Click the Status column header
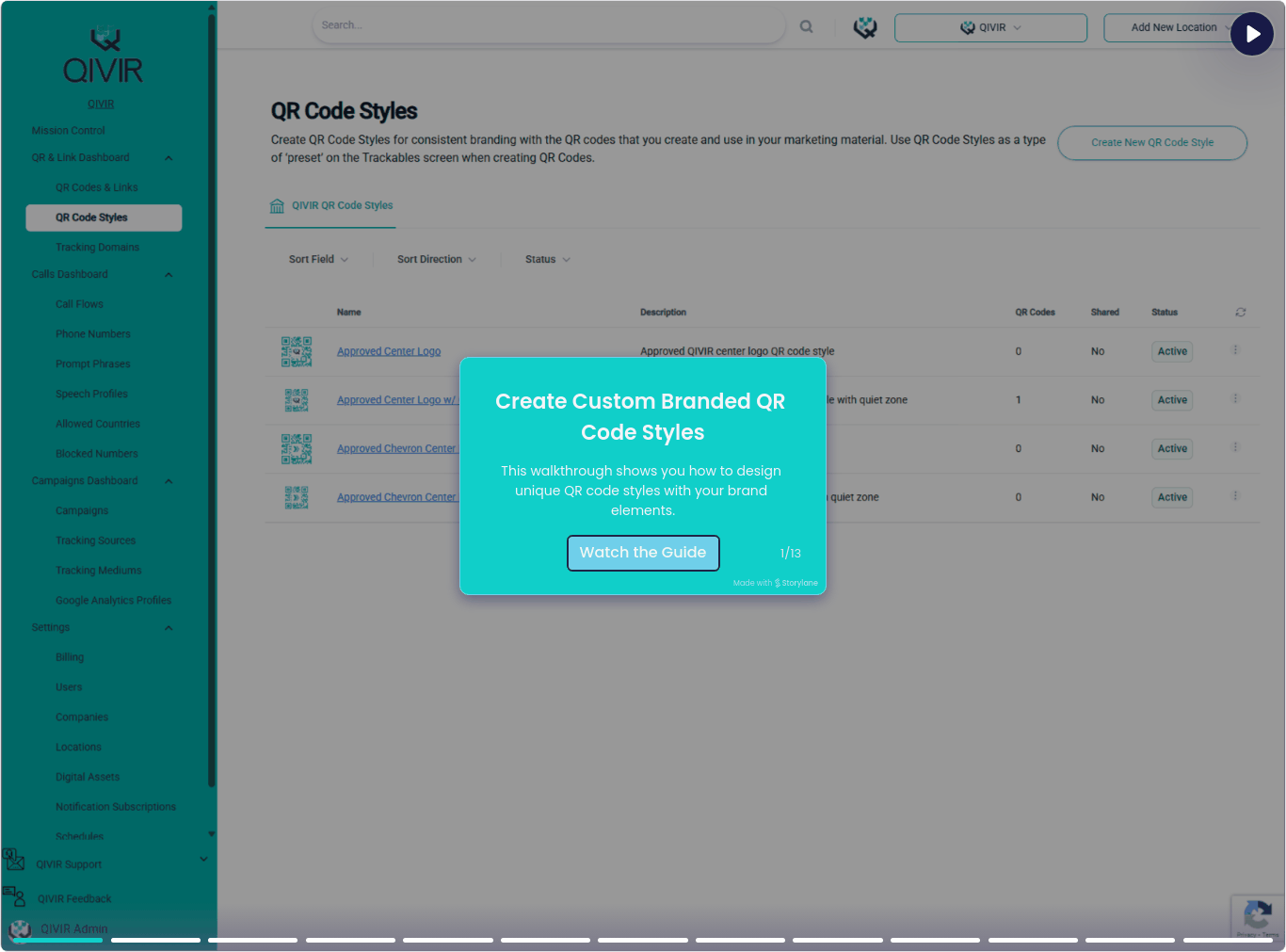Image resolution: width=1286 pixels, height=952 pixels. (x=1165, y=313)
